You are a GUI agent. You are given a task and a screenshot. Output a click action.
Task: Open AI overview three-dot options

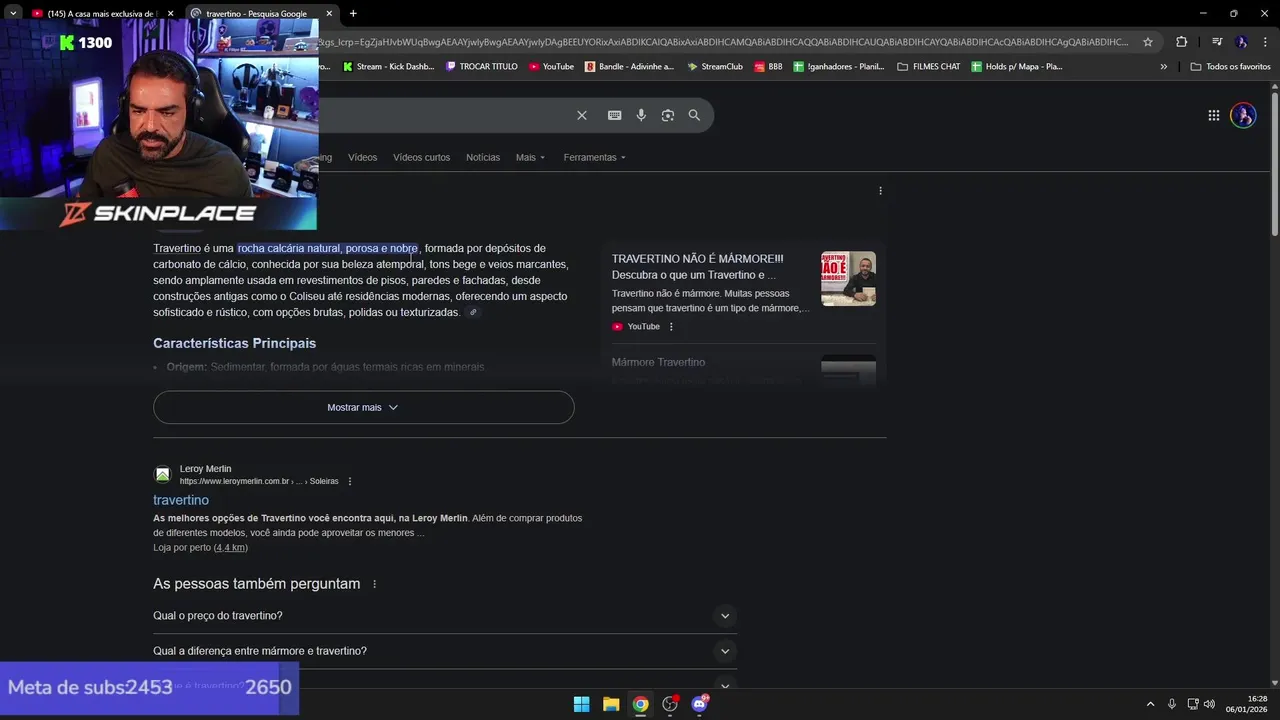pos(880,190)
